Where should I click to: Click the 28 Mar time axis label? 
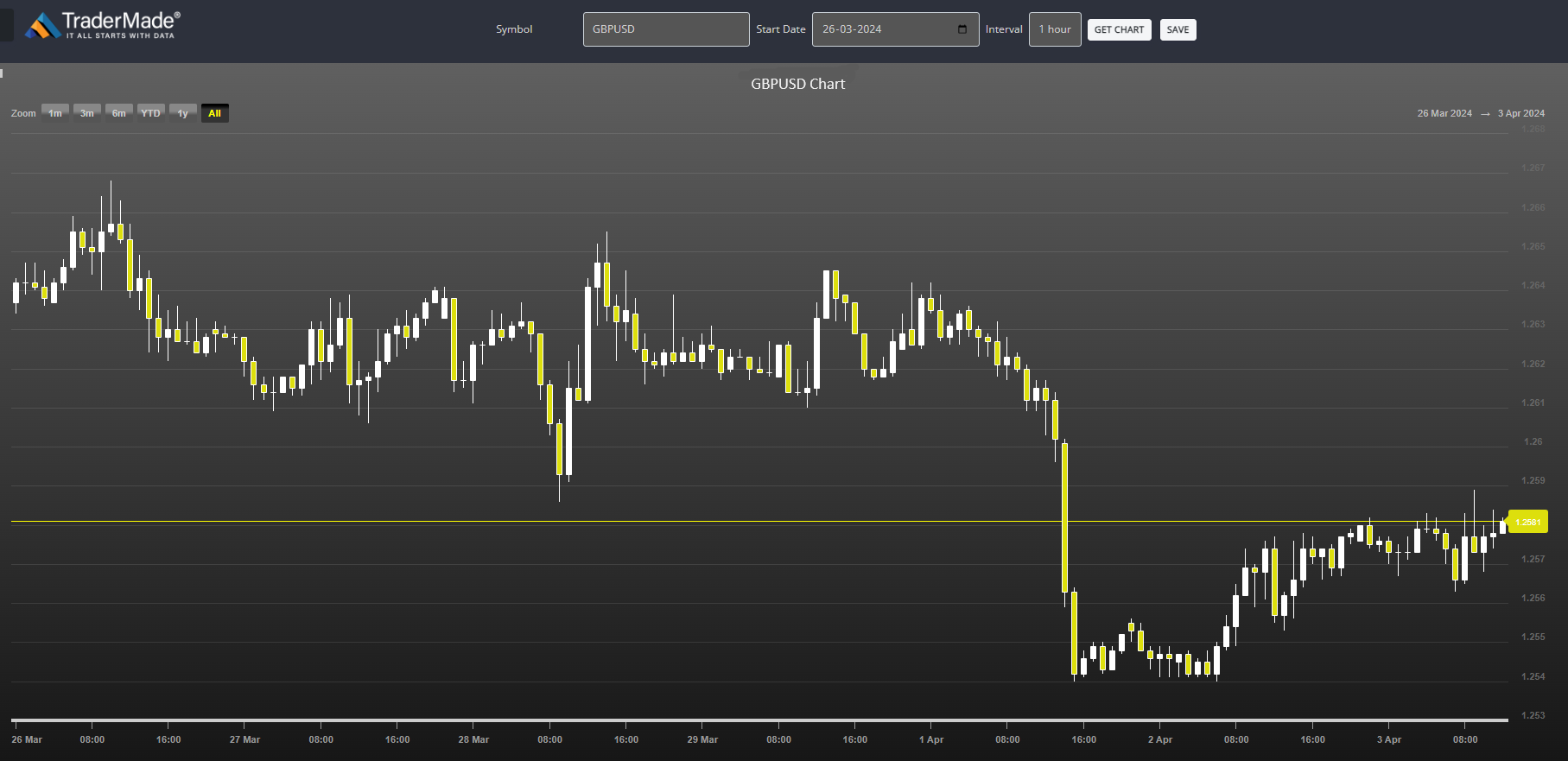pos(473,739)
